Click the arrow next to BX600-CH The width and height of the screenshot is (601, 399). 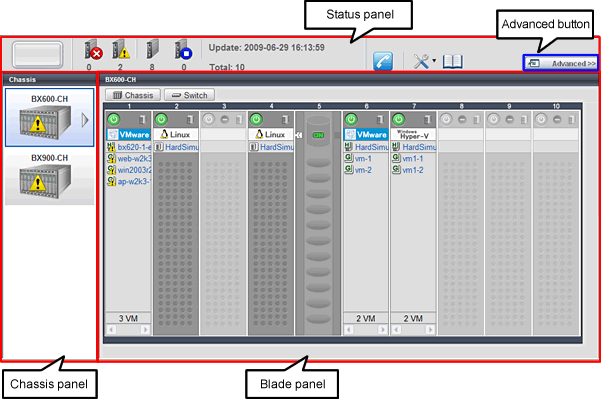coord(85,120)
